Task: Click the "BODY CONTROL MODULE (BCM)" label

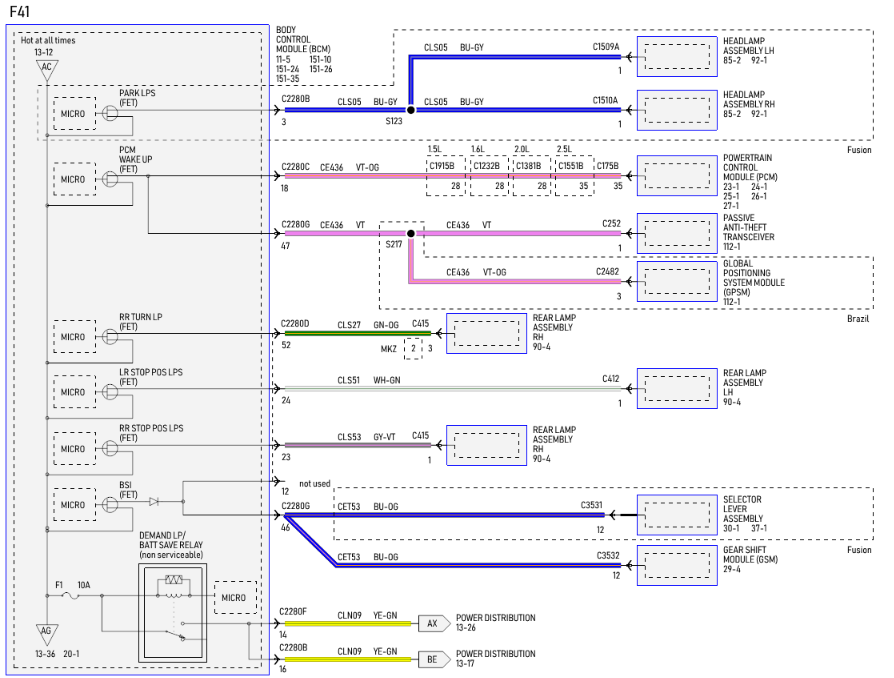Action: (303, 39)
